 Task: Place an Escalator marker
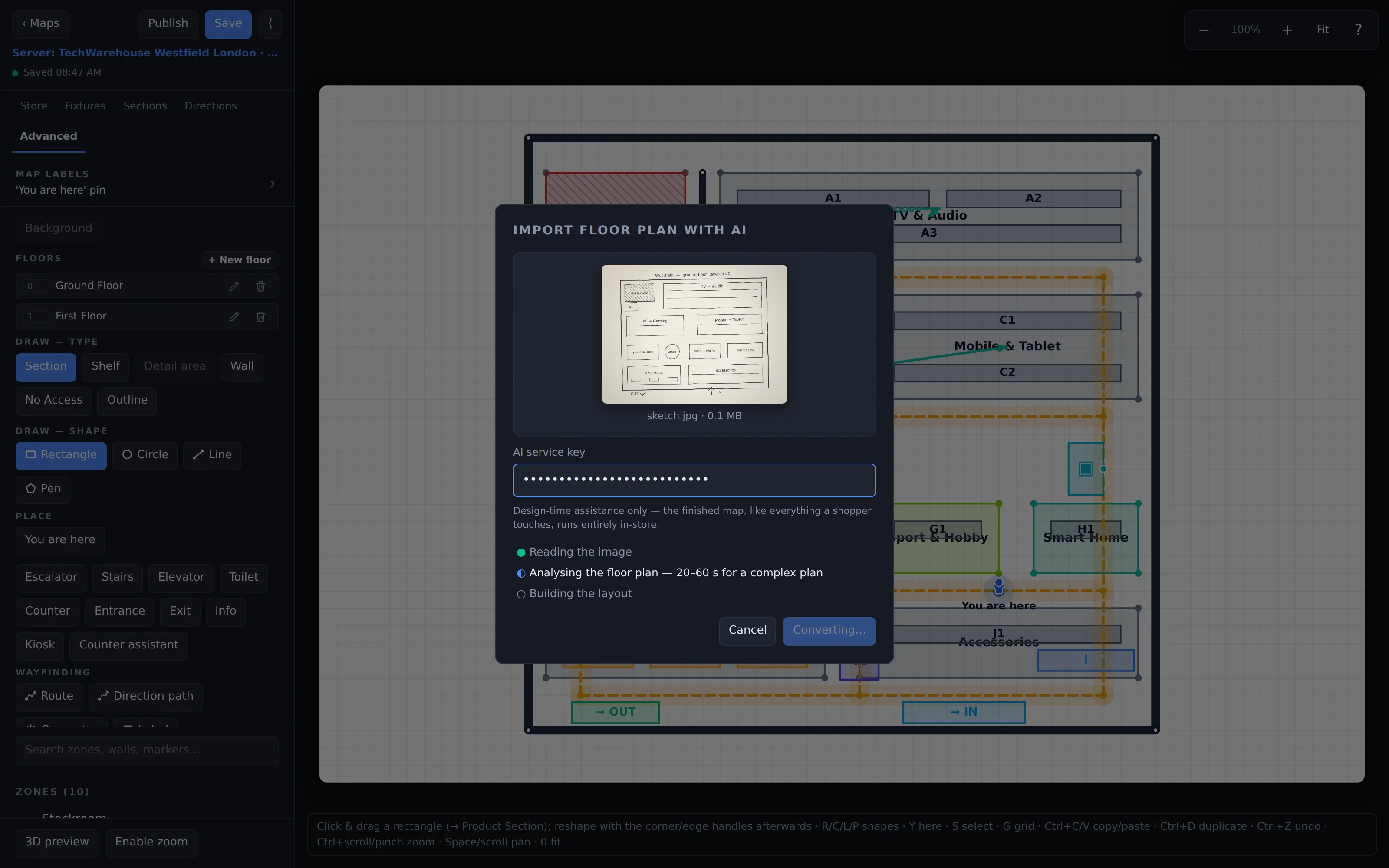51,578
